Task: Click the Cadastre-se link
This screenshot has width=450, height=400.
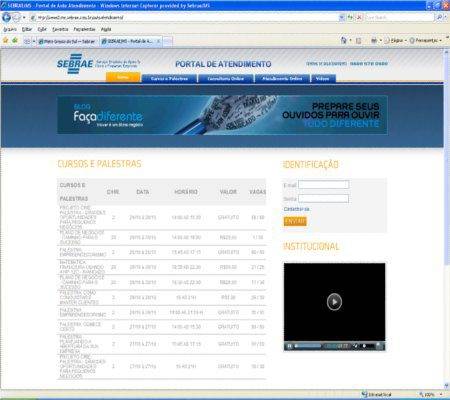Action: point(296,209)
